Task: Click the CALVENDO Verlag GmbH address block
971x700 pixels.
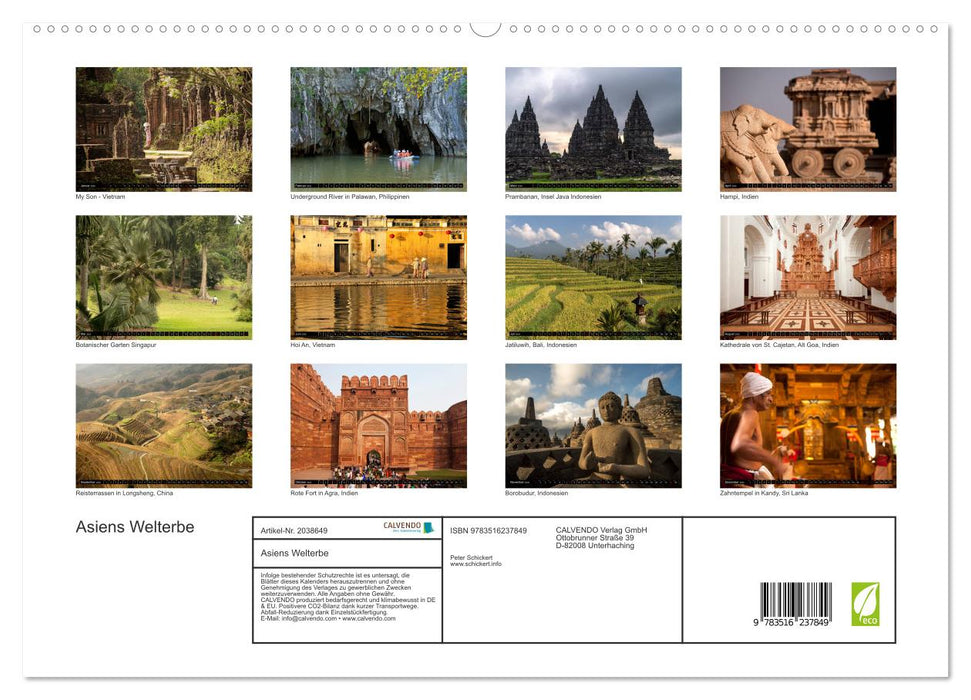Action: (601, 536)
